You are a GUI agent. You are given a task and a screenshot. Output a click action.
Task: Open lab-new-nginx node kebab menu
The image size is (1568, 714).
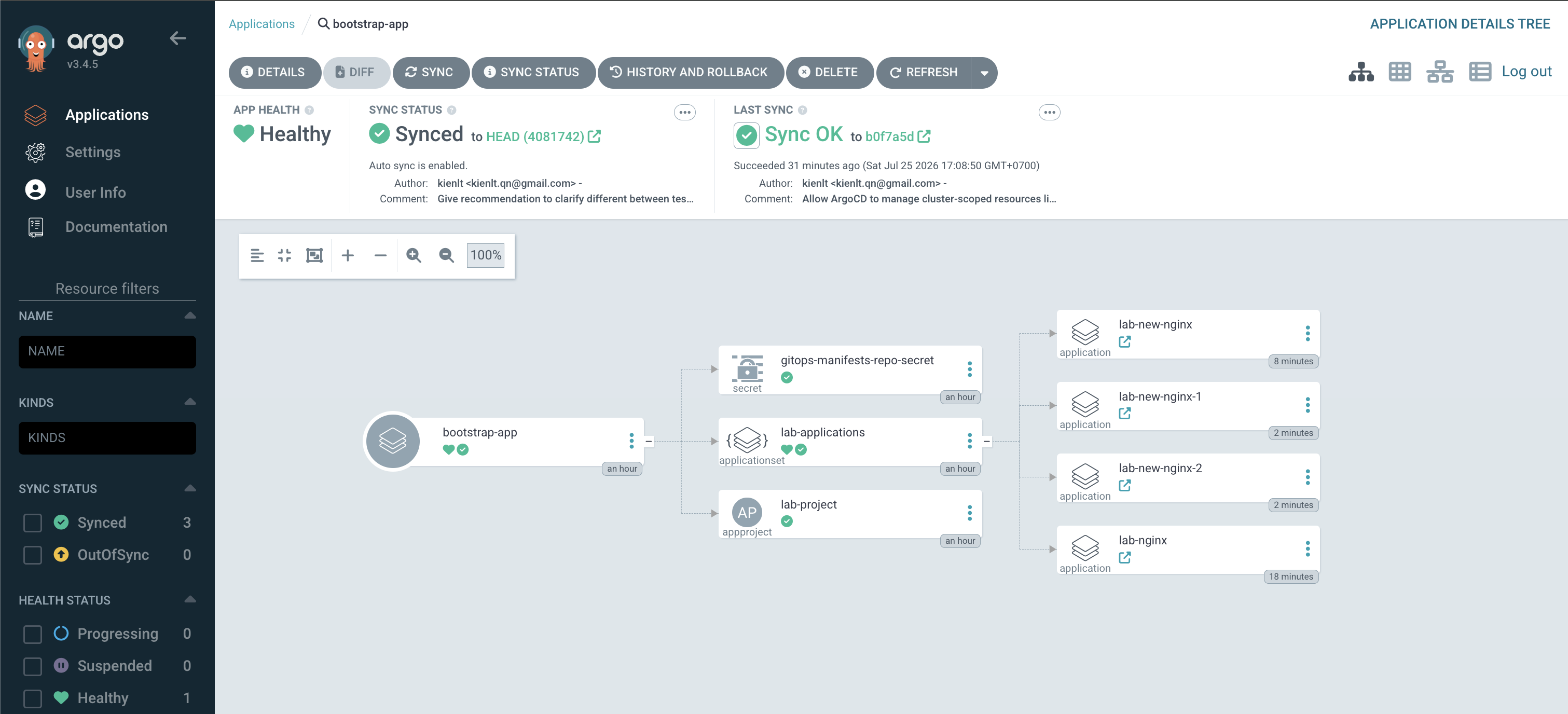click(x=1308, y=333)
